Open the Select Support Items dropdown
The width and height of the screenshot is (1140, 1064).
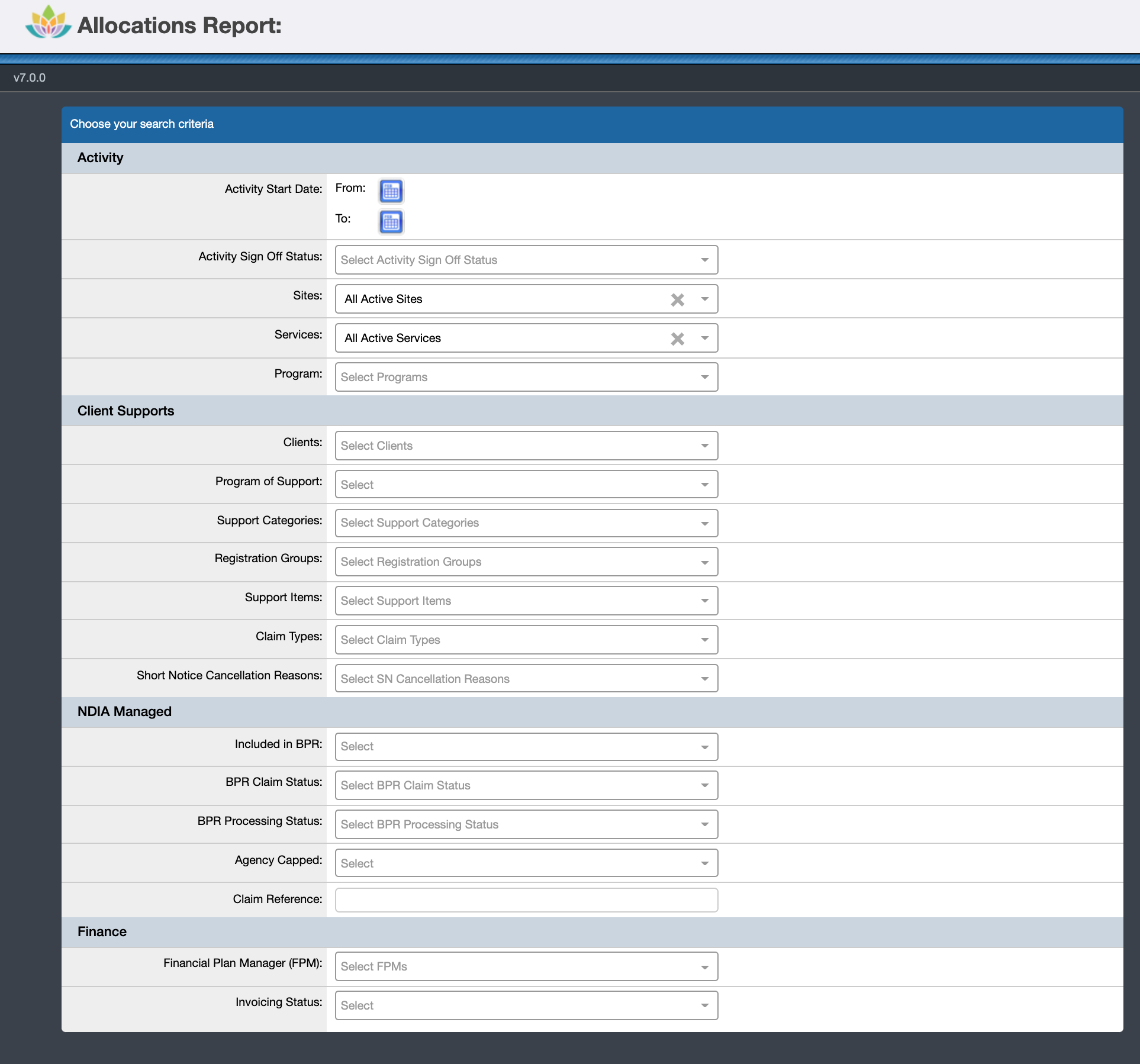(x=526, y=600)
